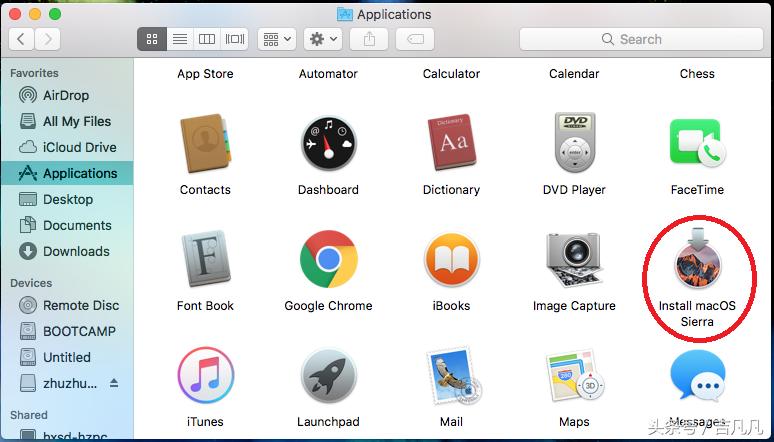The height and width of the screenshot is (442, 774).
Task: Open the DVD Player app icon
Action: pos(575,142)
